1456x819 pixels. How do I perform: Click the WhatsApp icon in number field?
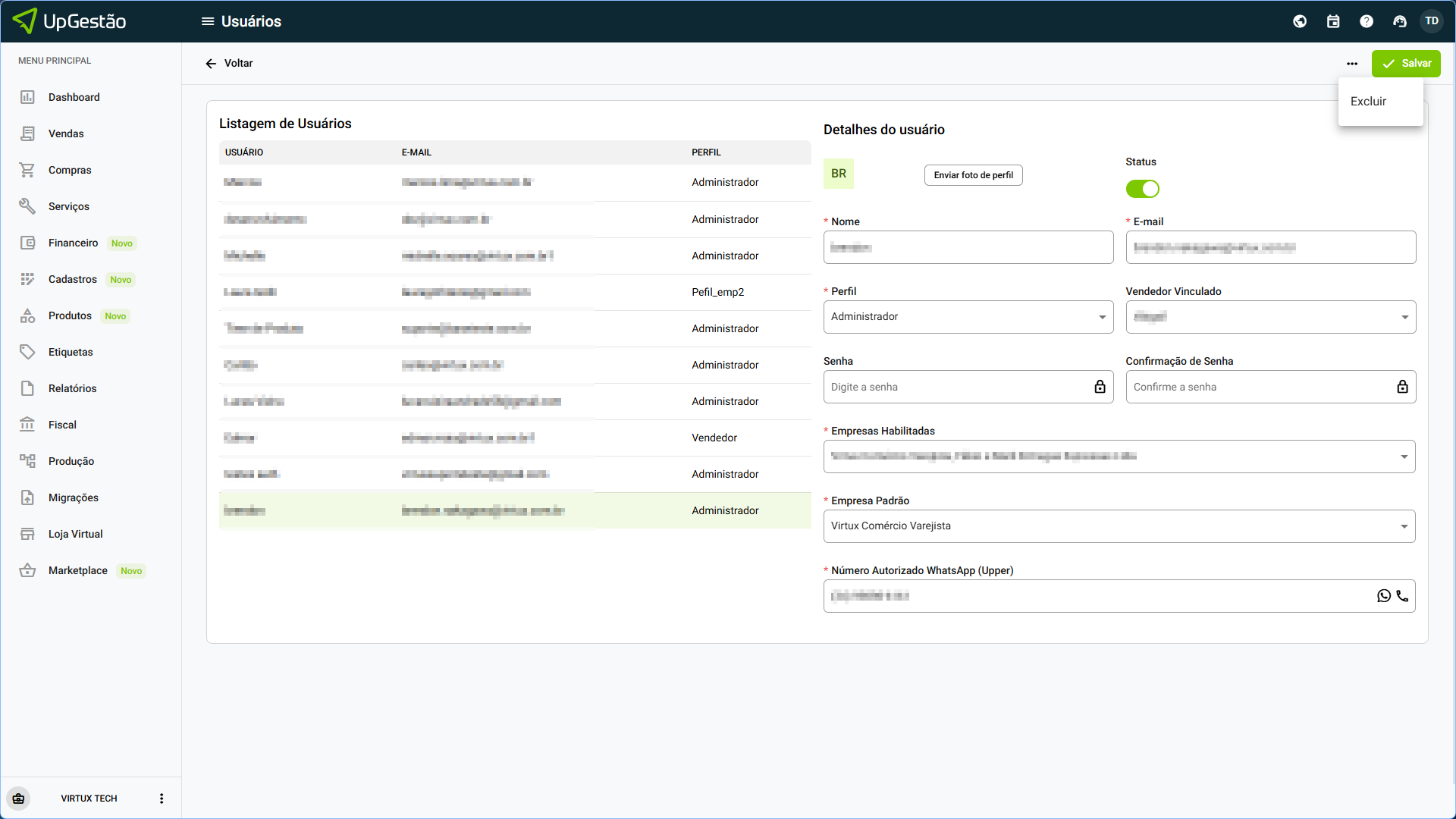(x=1384, y=596)
